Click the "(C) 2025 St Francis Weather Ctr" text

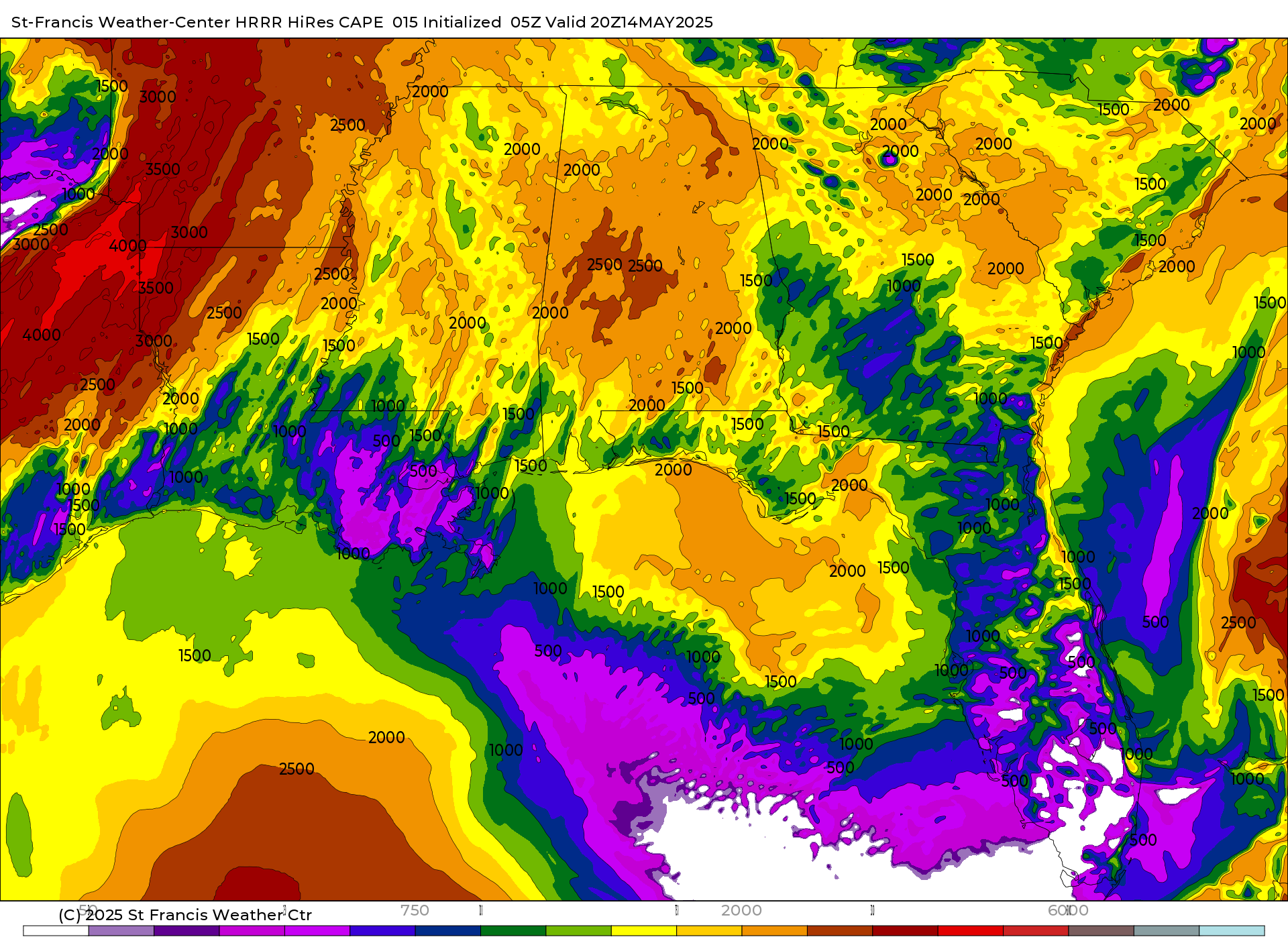[185, 915]
